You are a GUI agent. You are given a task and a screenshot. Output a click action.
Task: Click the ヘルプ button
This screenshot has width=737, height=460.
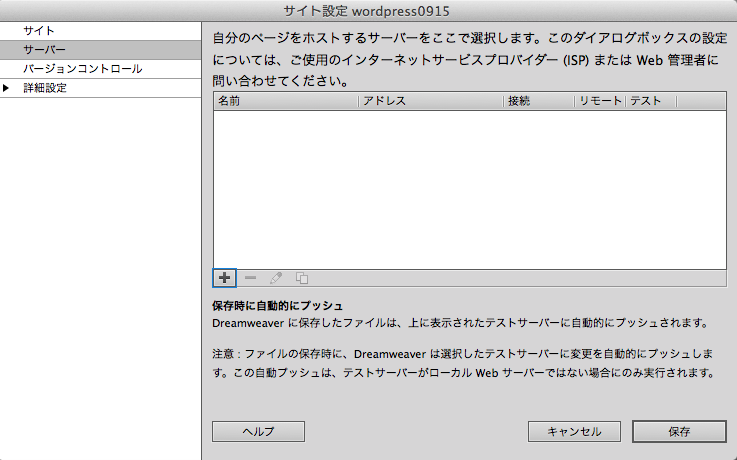(259, 431)
